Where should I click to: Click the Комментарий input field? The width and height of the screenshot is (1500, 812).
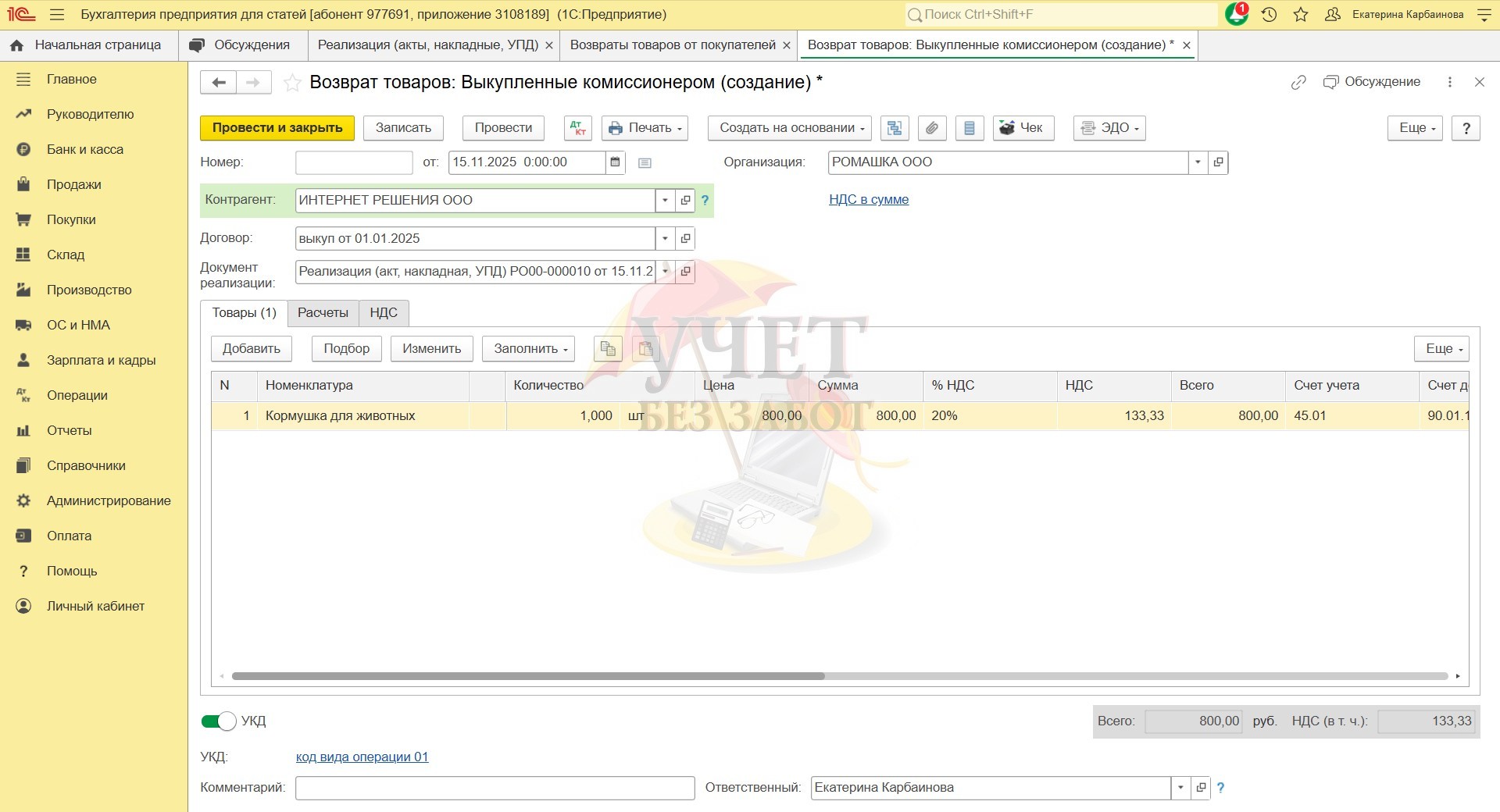coord(495,788)
